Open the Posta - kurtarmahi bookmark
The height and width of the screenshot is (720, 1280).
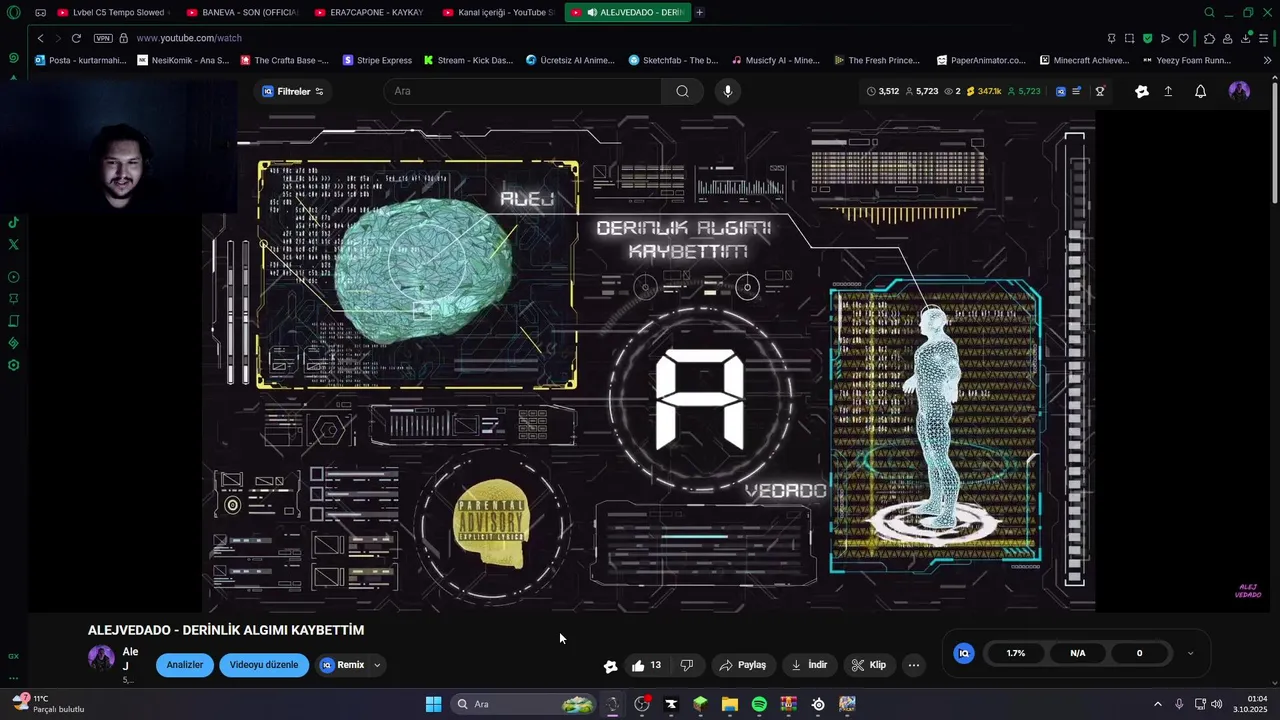coord(80,60)
